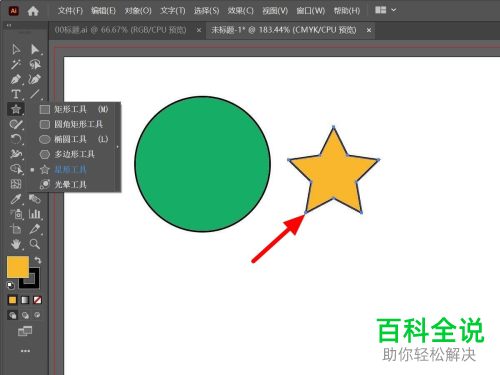Screen dimensions: 500x375
Task: Swap fill and stroke colors
Action: coord(38,260)
